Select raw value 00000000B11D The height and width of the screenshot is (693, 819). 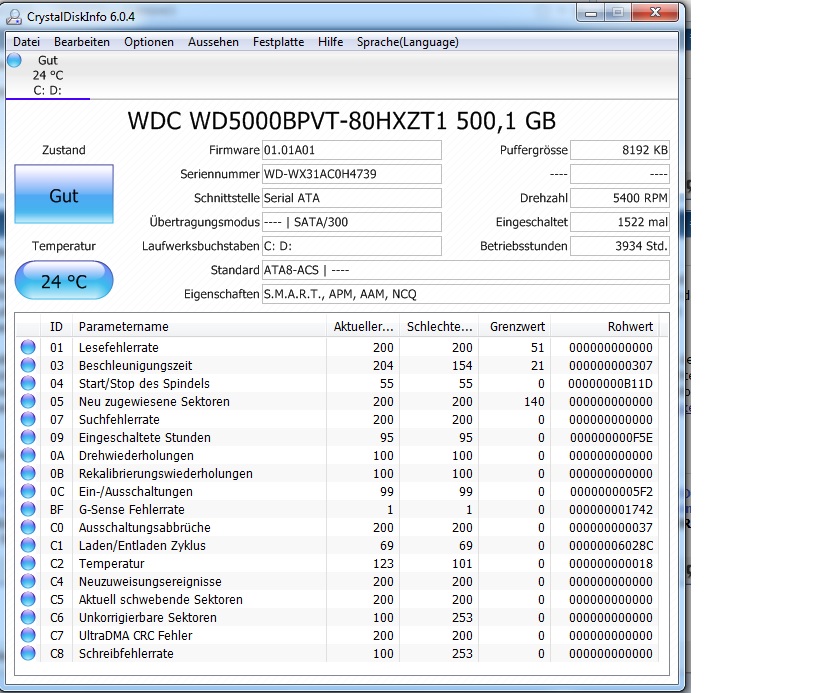pos(610,383)
